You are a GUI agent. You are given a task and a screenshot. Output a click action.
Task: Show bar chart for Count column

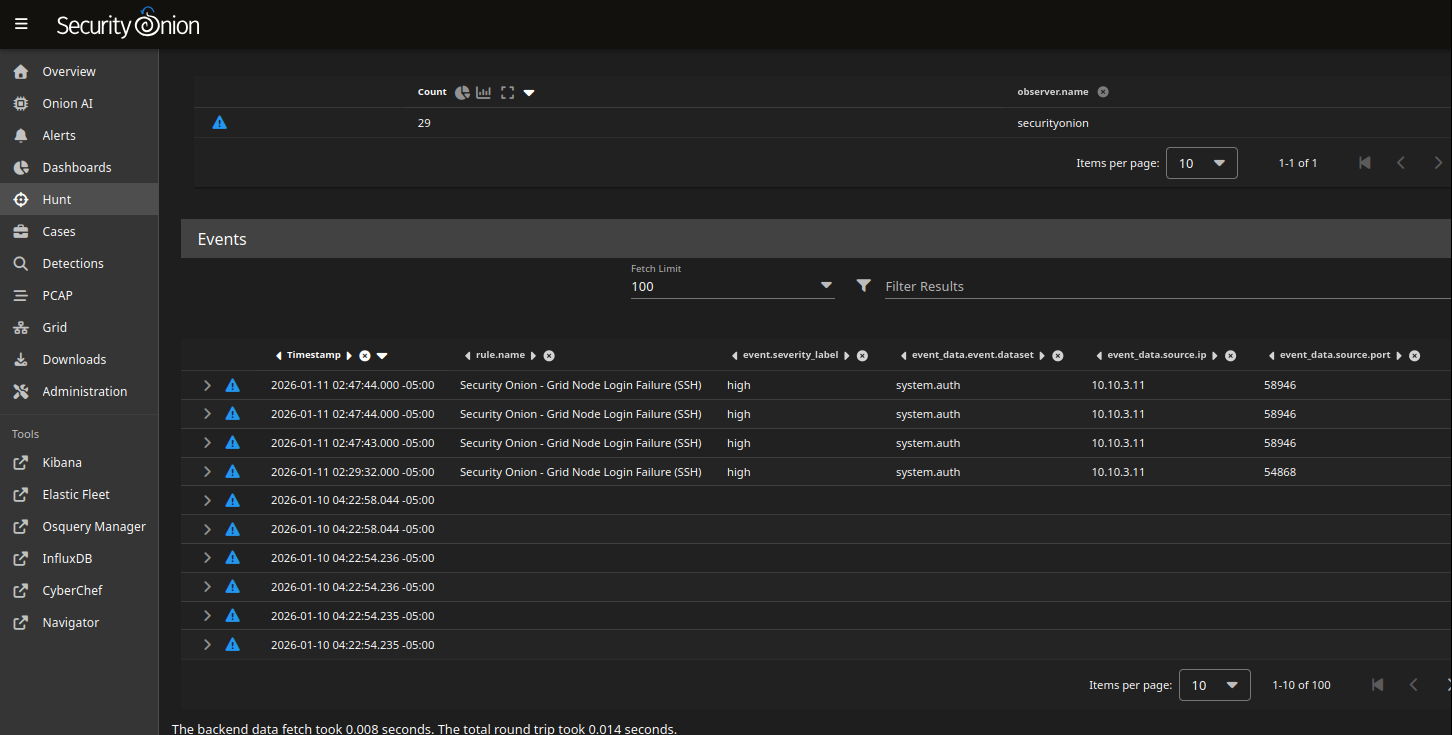click(x=484, y=92)
